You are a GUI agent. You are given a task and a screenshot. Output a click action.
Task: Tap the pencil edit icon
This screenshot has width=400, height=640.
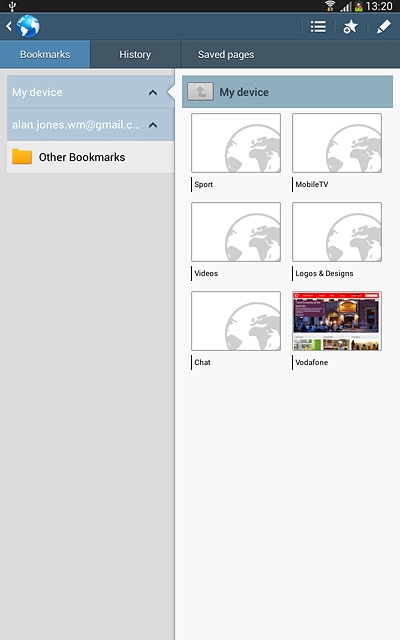coord(384,27)
